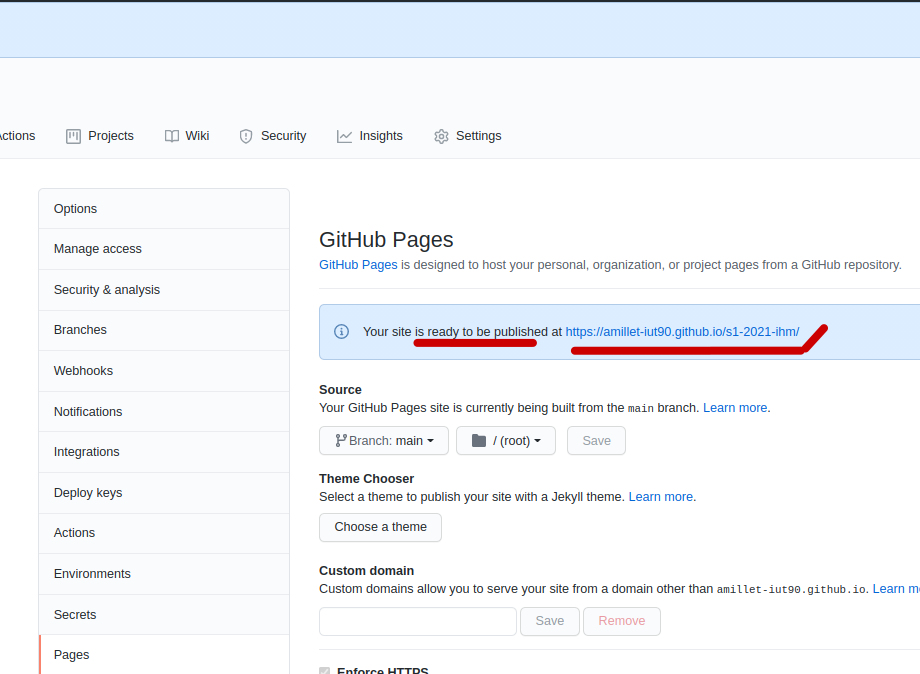920x674 pixels.
Task: Open Webhooks in the settings sidebar
Action: [x=83, y=371]
